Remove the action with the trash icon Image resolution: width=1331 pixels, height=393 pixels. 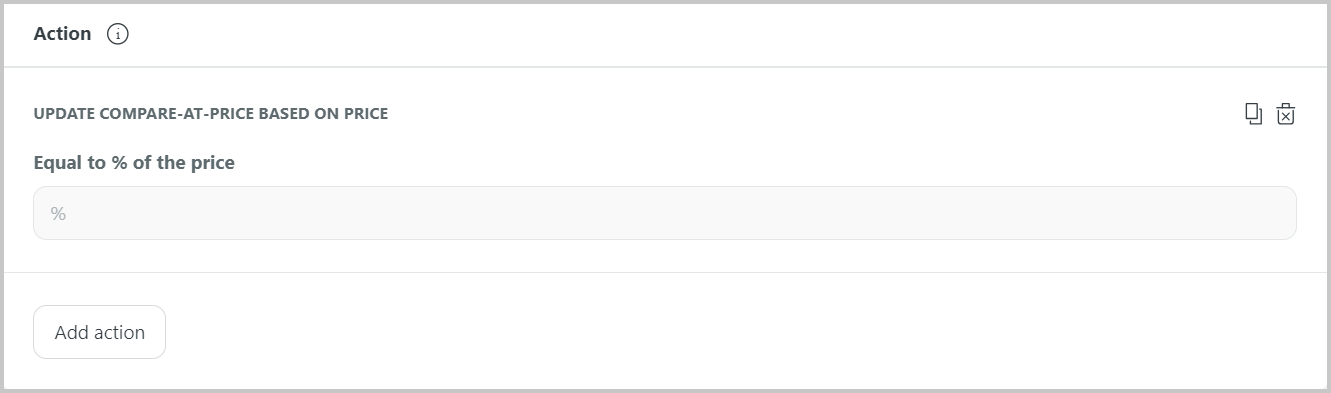1286,114
